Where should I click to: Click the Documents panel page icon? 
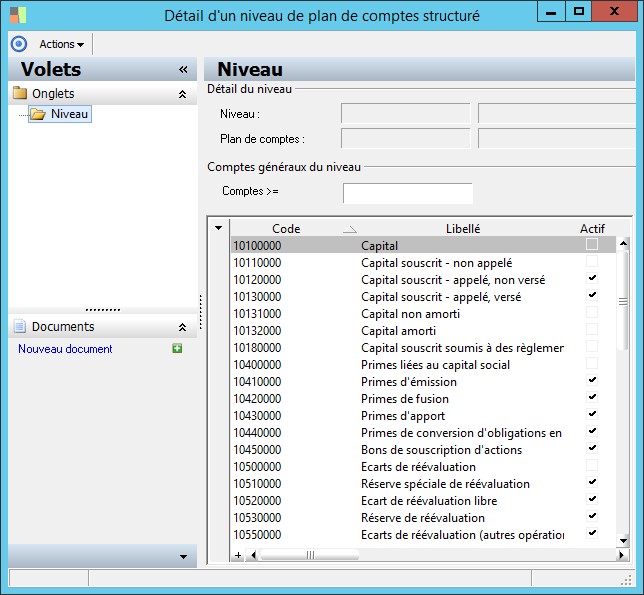(x=19, y=327)
